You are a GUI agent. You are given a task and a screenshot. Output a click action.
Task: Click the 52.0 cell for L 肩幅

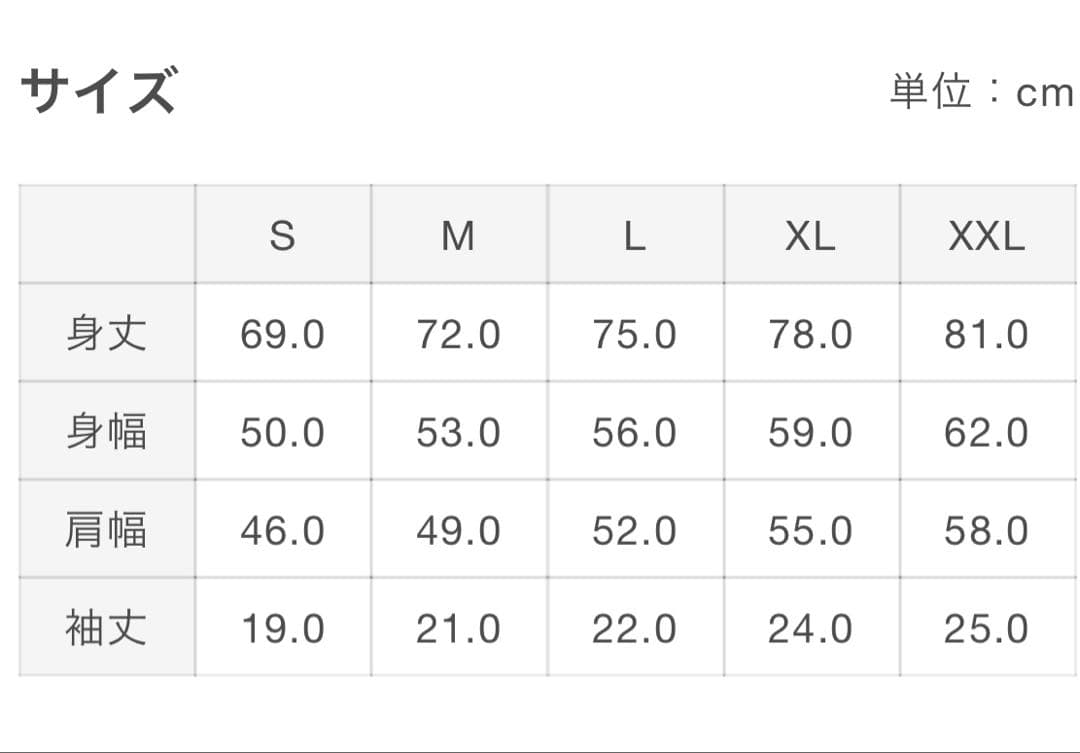point(634,530)
